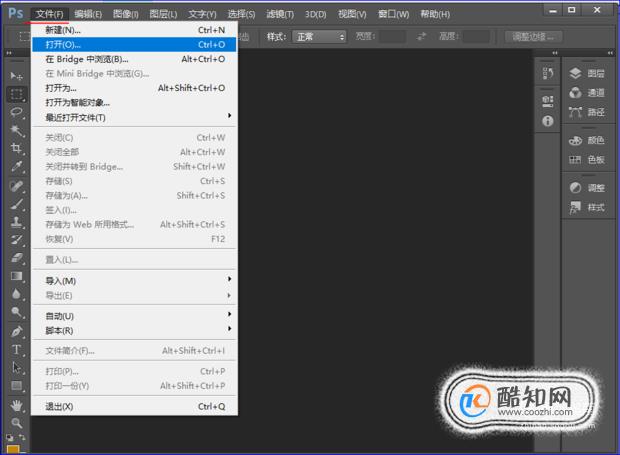This screenshot has height=455, width=620.
Task: Open the 文字(Y) menu
Action: click(x=202, y=14)
